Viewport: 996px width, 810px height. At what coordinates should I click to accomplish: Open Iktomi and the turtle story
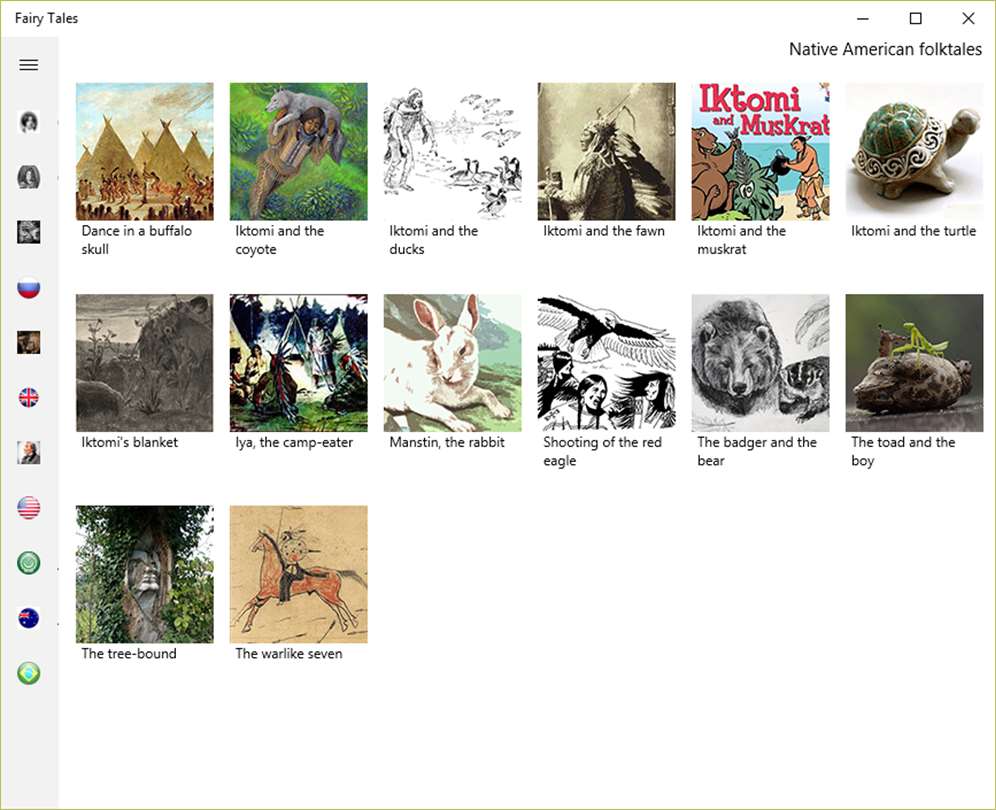point(914,151)
